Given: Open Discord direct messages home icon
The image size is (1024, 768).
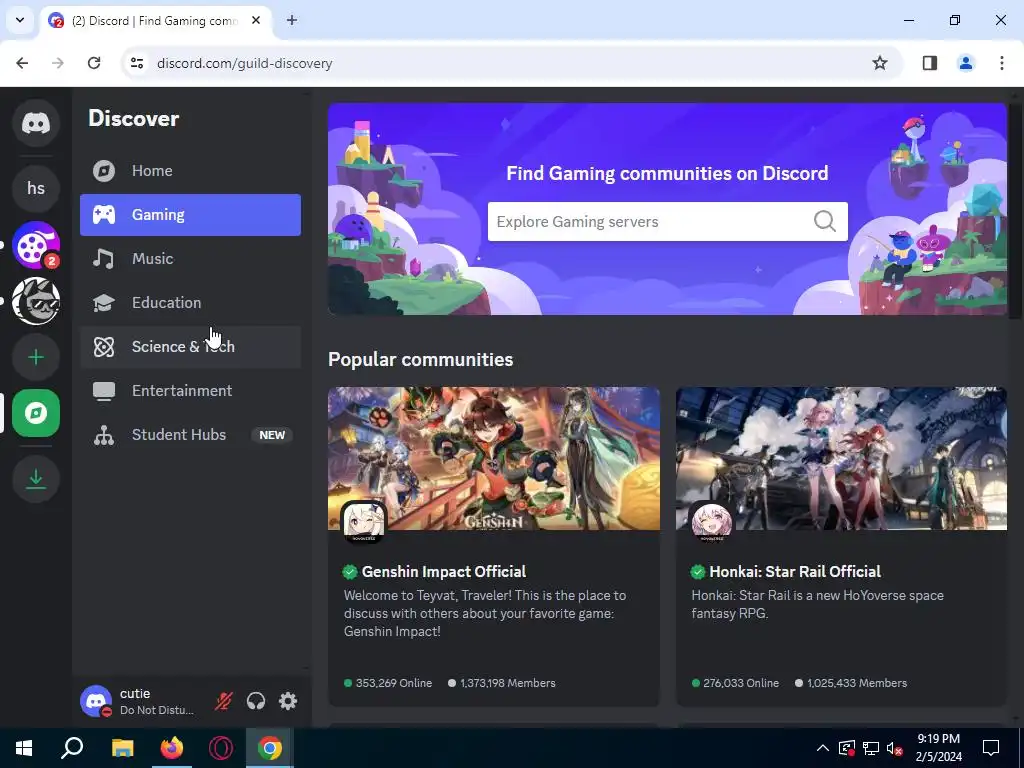Looking at the screenshot, I should tap(36, 123).
